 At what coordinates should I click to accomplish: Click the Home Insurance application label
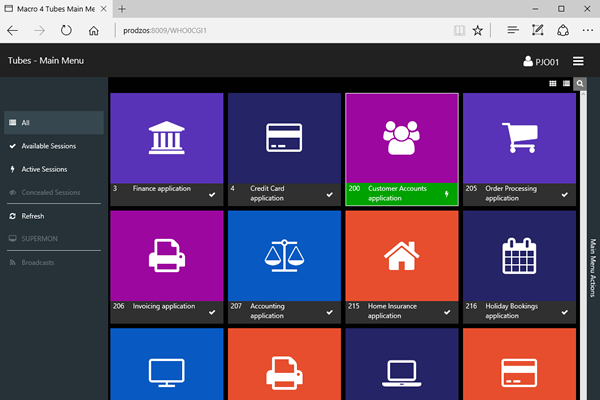click(392, 311)
